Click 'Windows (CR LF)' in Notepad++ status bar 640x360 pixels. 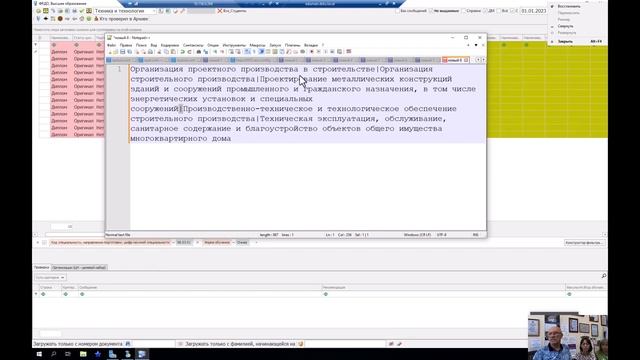pyautogui.click(x=417, y=235)
